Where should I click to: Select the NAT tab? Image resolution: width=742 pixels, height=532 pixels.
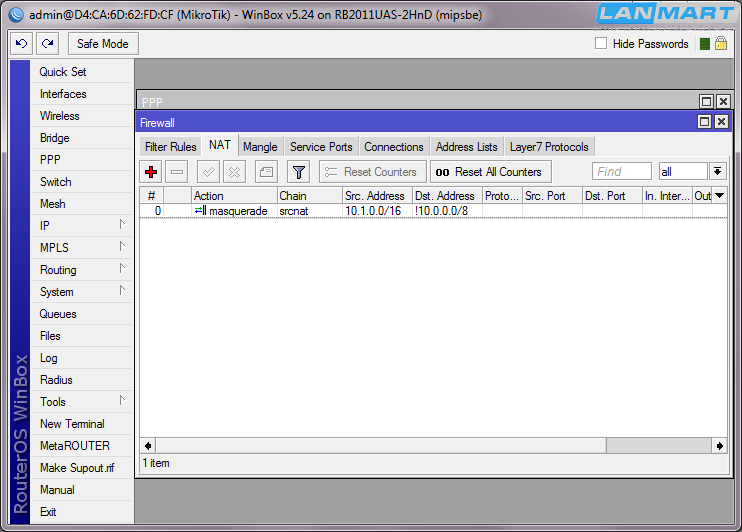tap(220, 145)
